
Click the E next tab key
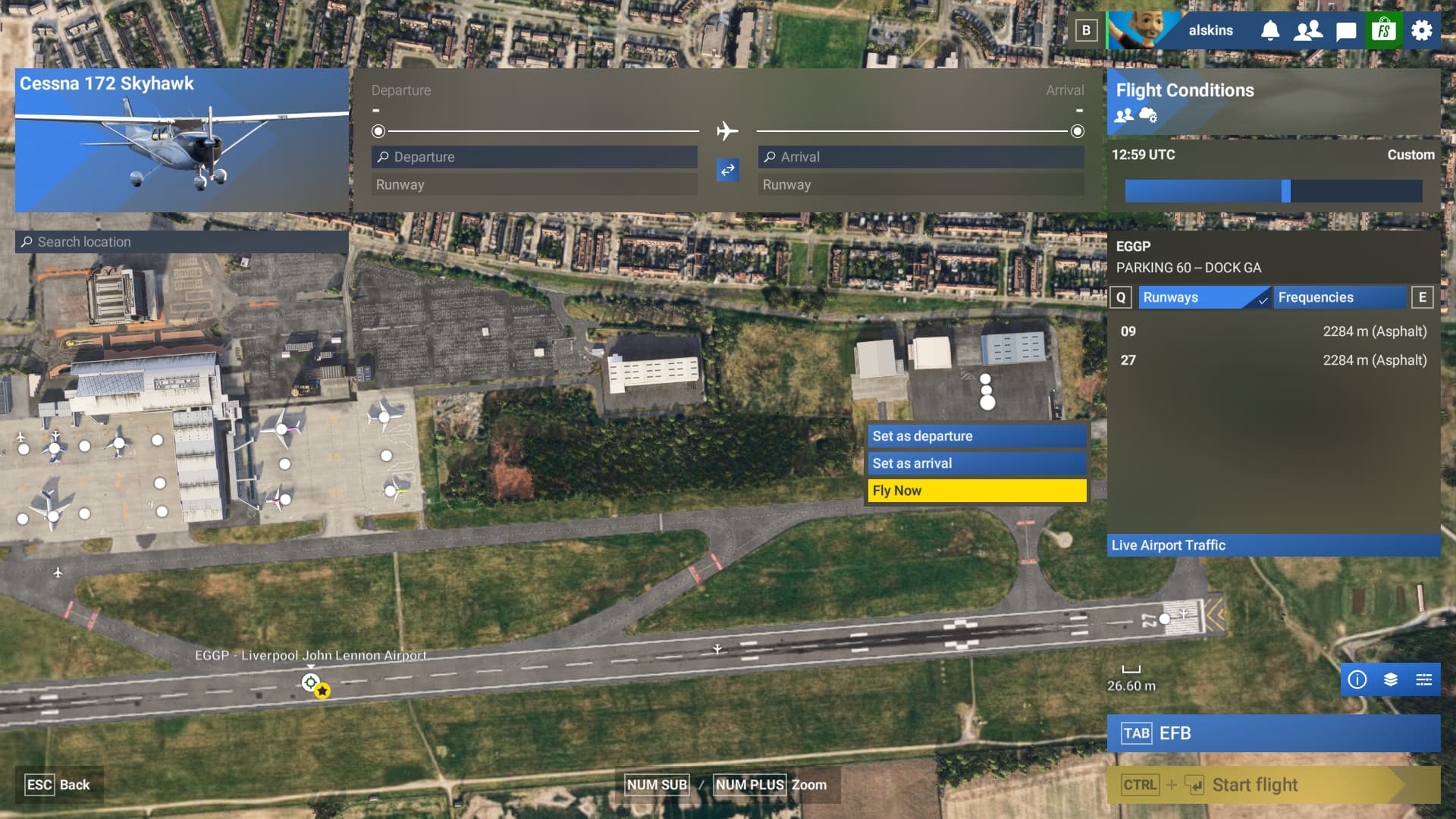tap(1423, 297)
